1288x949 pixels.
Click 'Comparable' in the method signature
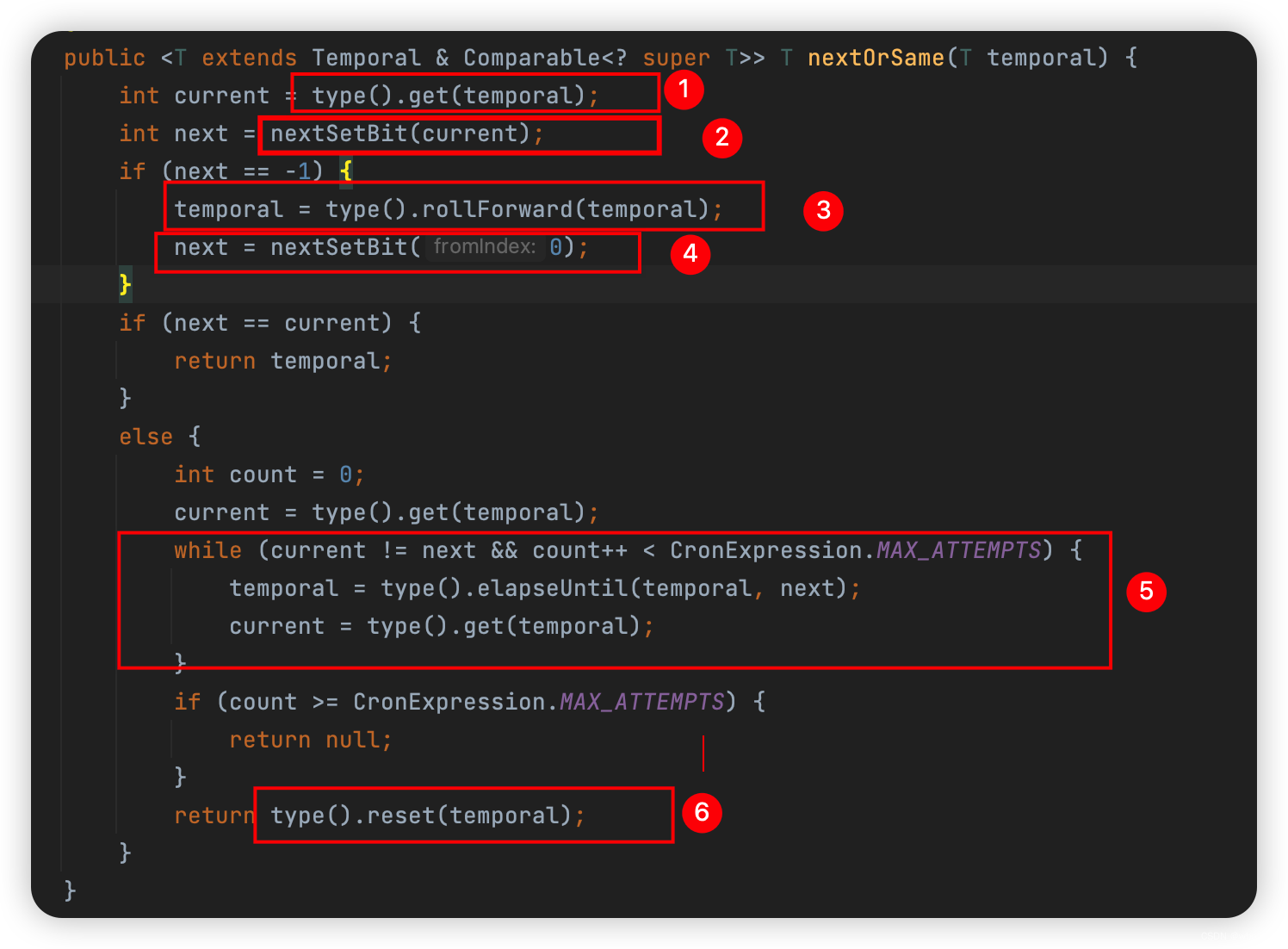tap(531, 58)
